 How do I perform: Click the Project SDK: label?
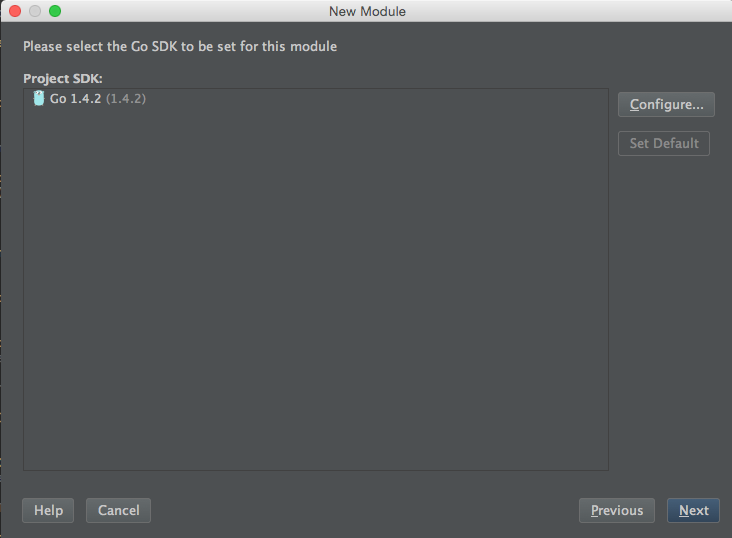click(x=63, y=78)
